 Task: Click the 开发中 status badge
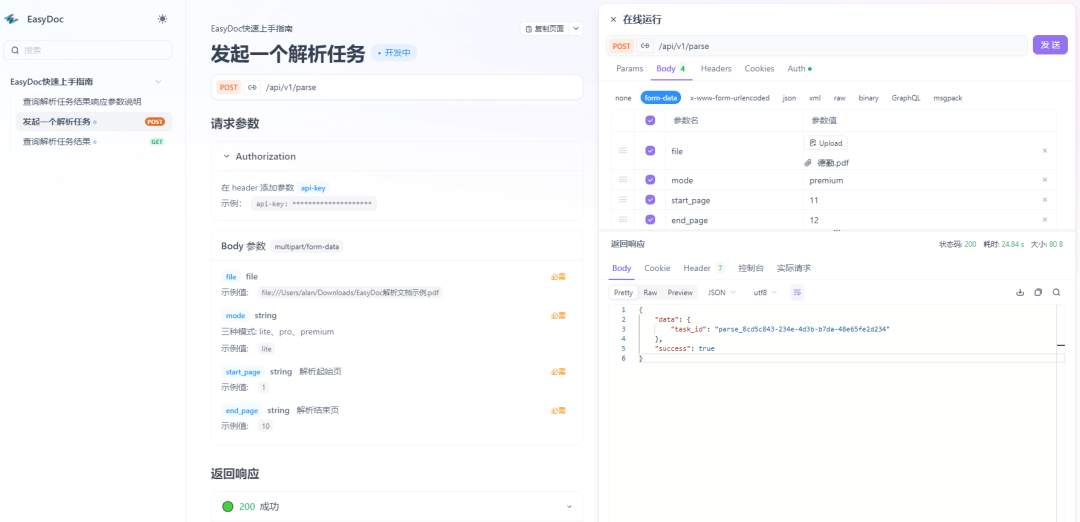click(394, 52)
